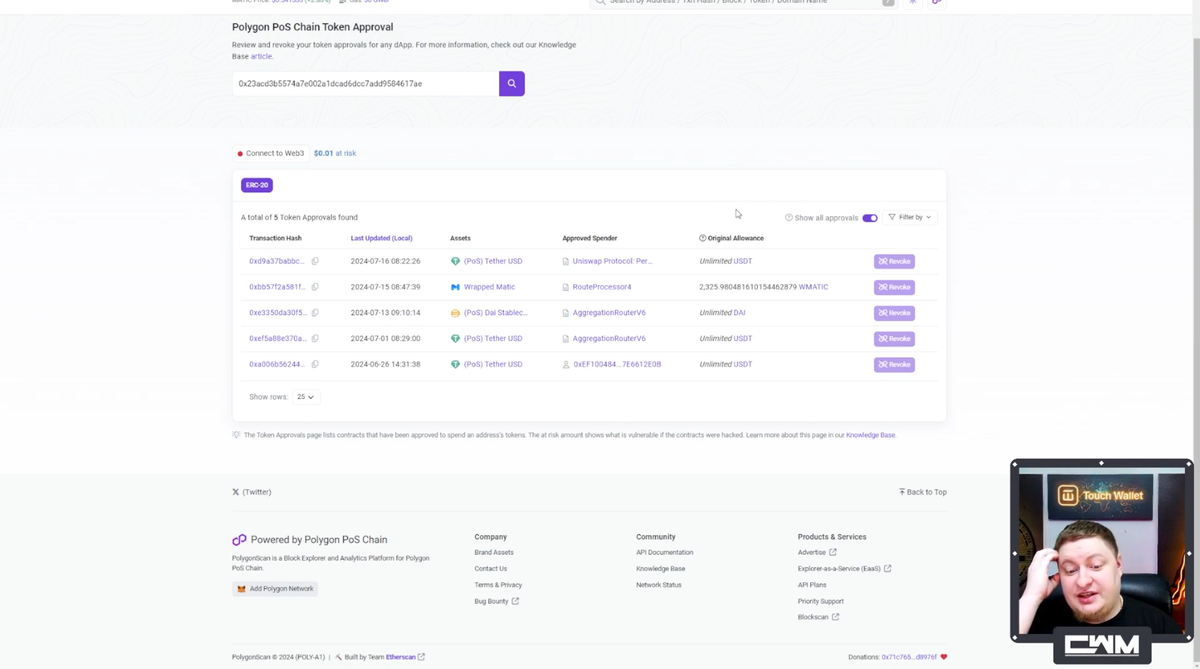Click the Wrapped Matic token icon

click(x=455, y=287)
